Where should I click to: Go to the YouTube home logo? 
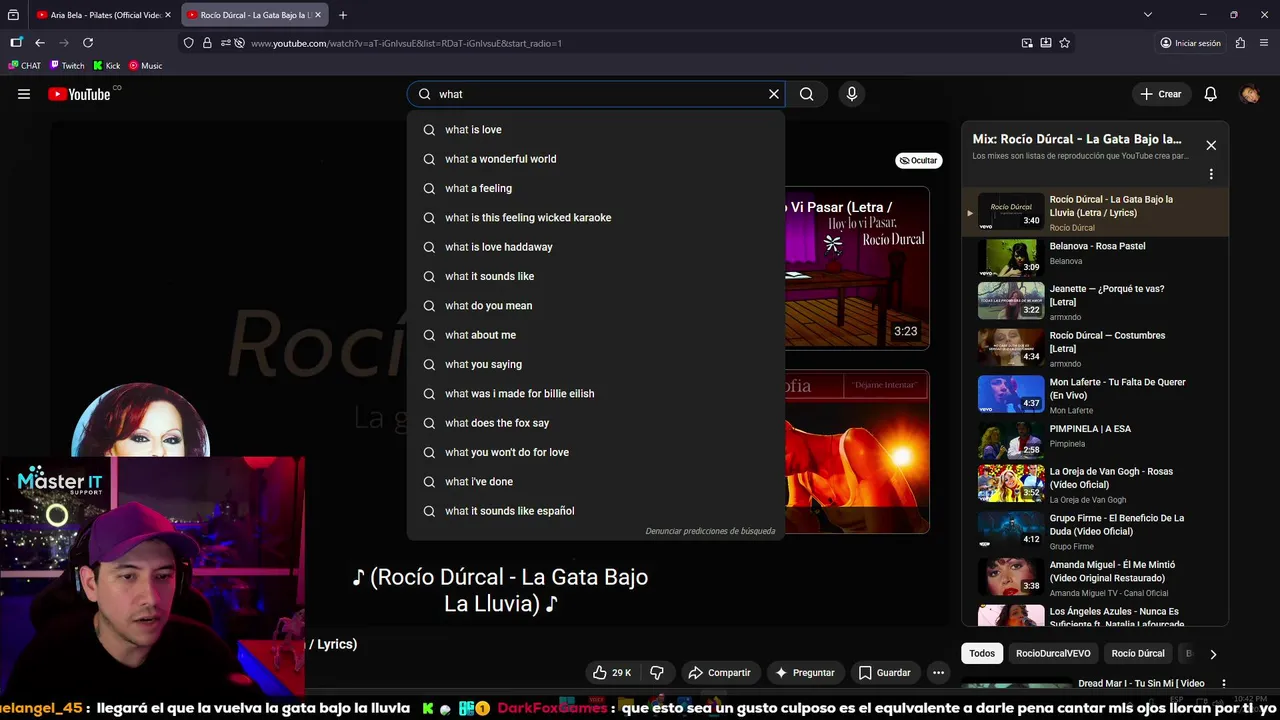tap(79, 94)
